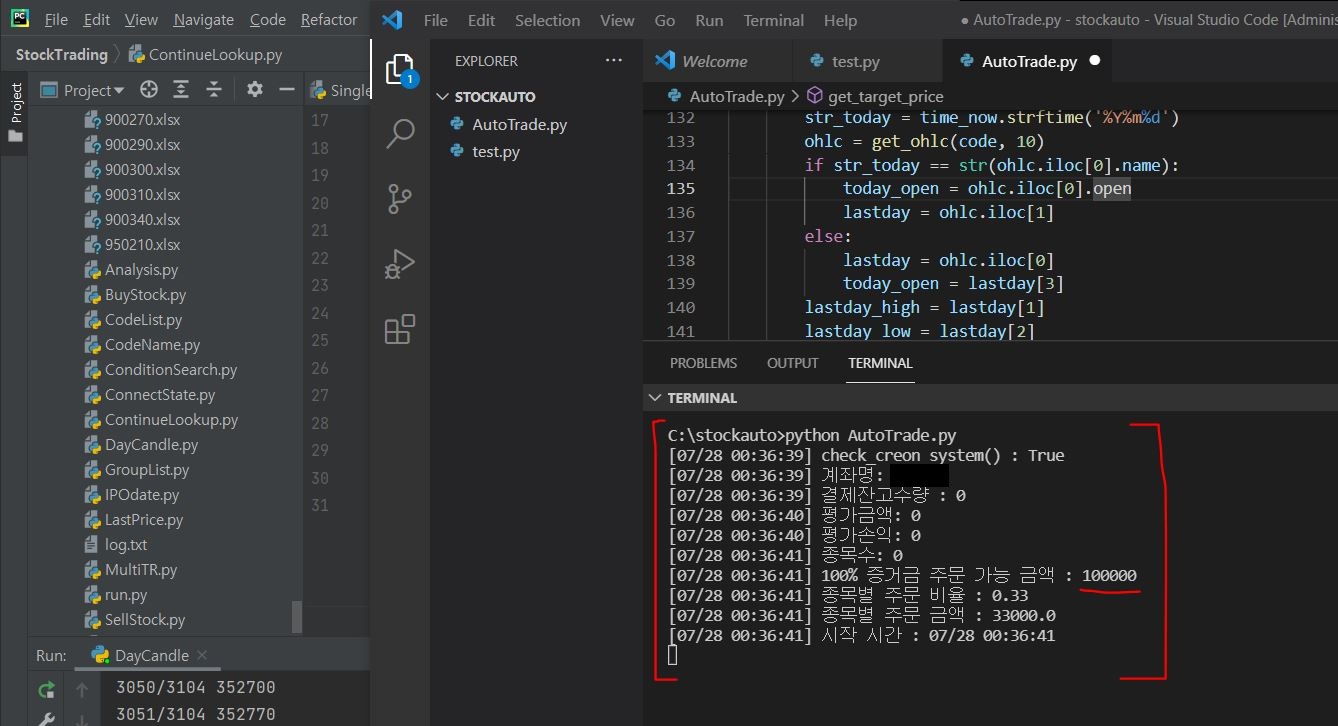Screen dimensions: 1338x726
Task: Open PyCharm Project panel settings gear
Action: (254, 90)
